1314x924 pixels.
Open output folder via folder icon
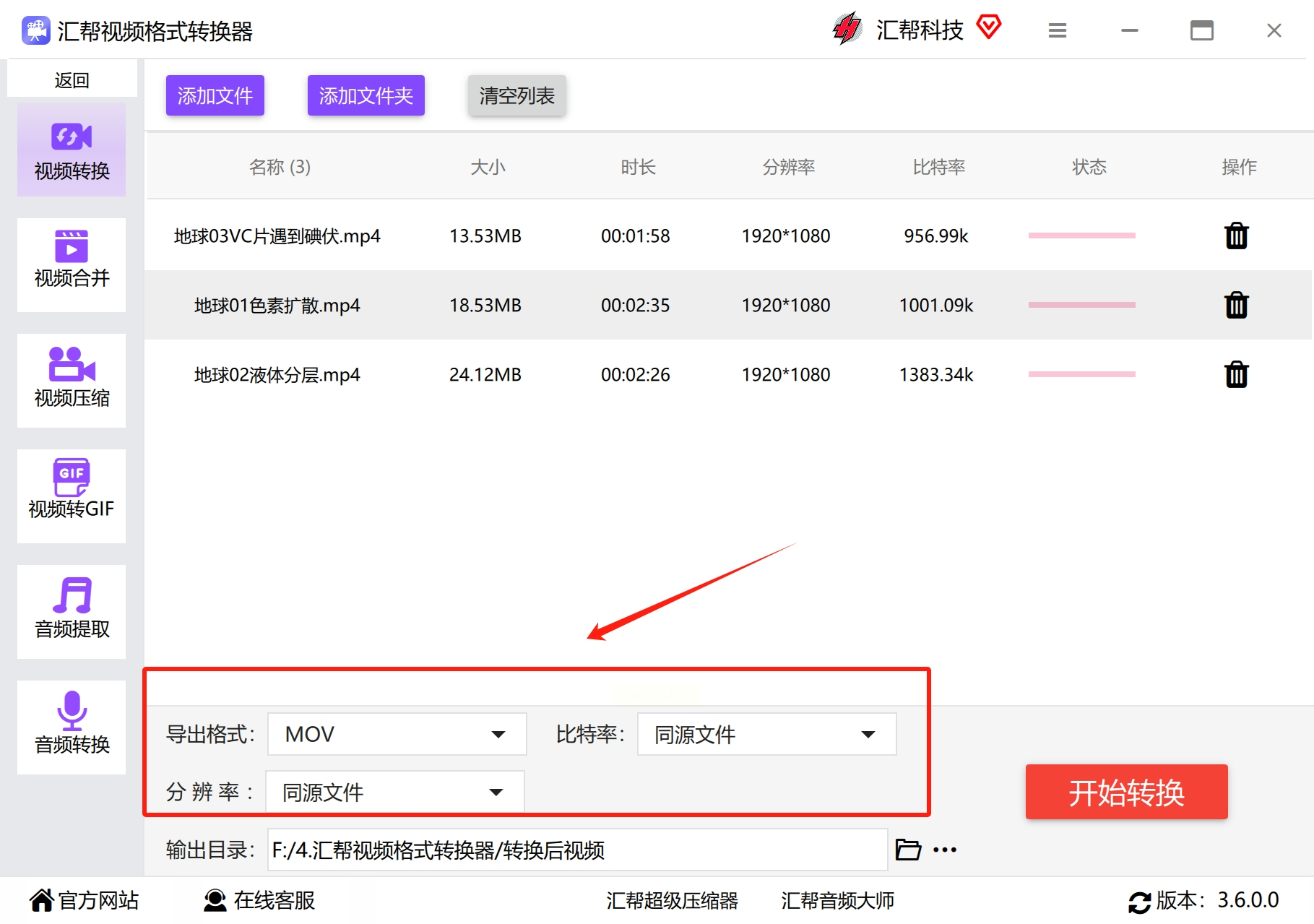908,850
